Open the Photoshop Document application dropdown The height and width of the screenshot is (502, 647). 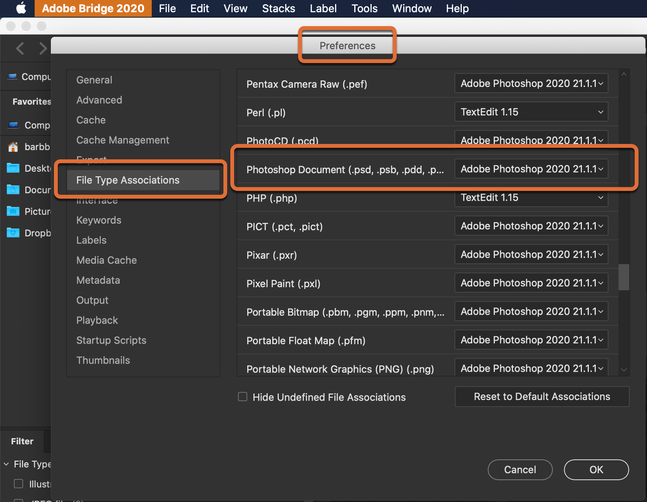tap(532, 170)
